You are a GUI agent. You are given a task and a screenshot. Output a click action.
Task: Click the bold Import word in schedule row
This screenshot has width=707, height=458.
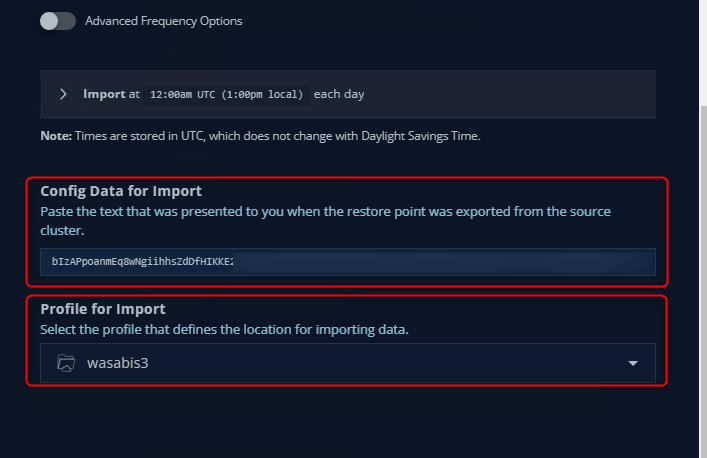click(x=104, y=94)
